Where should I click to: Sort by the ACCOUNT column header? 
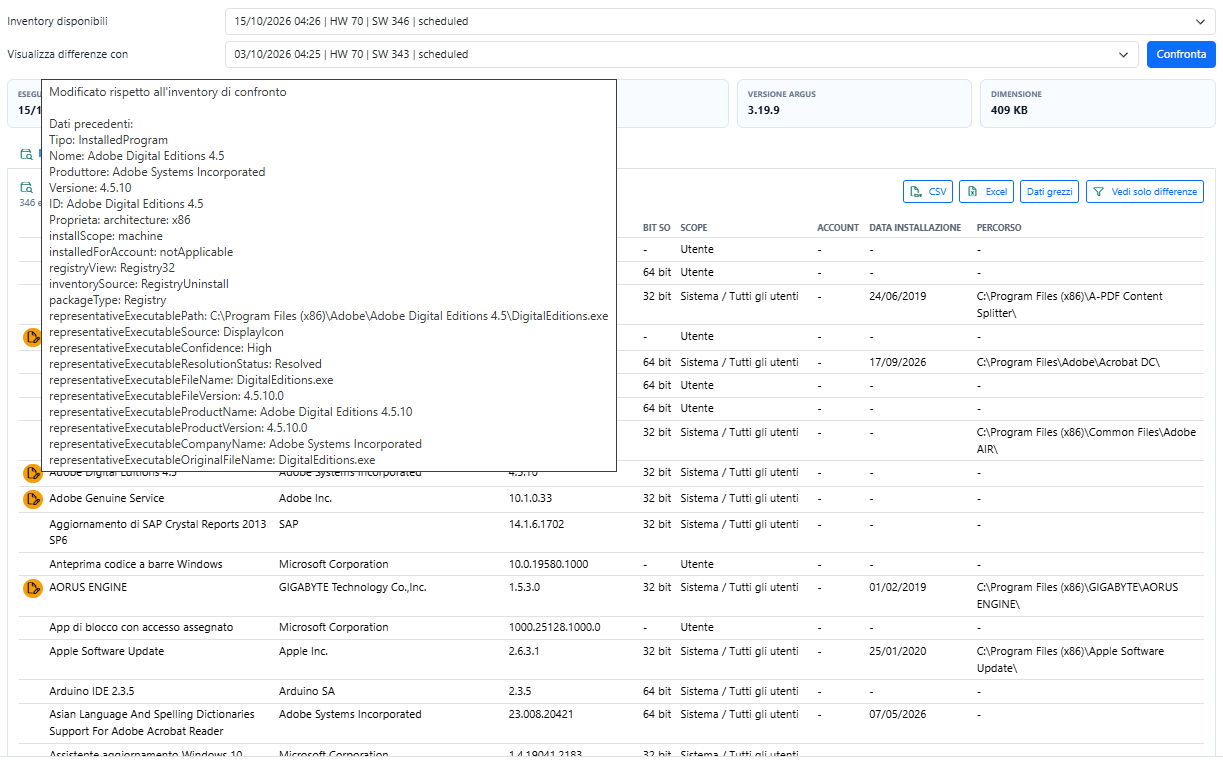(x=838, y=228)
